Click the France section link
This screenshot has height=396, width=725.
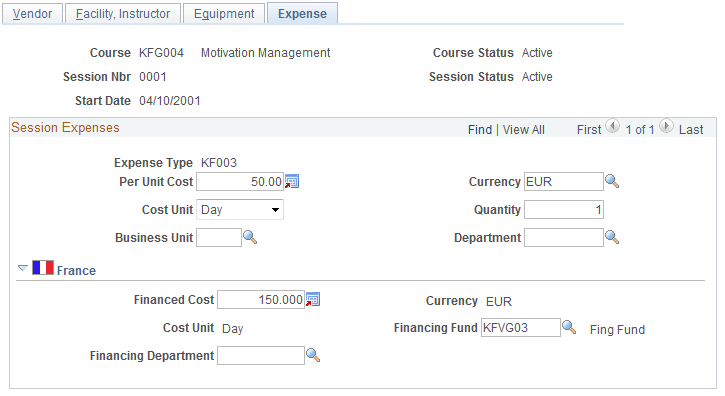click(x=76, y=271)
